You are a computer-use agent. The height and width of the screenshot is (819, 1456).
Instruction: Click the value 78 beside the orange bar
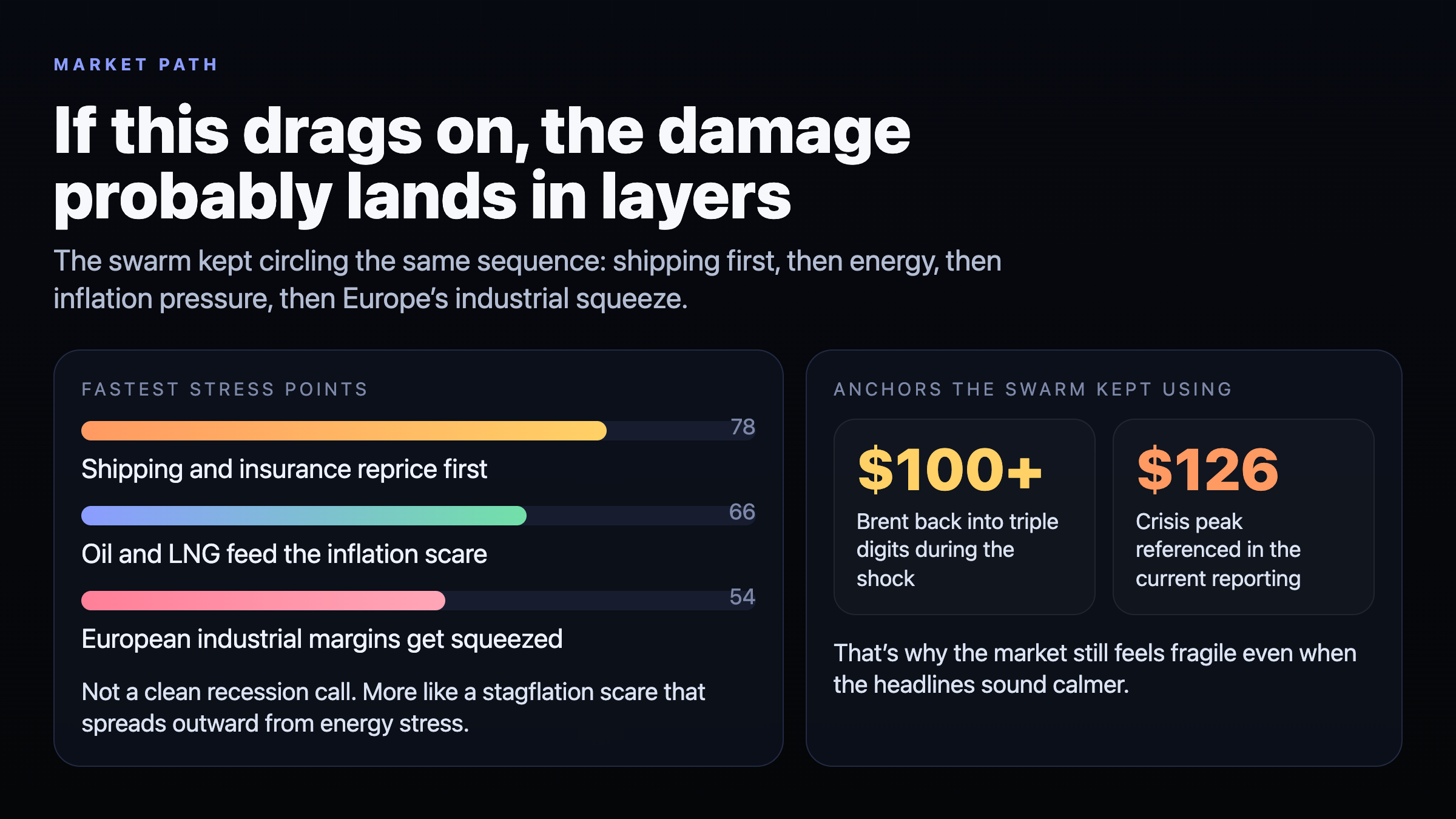pos(743,427)
